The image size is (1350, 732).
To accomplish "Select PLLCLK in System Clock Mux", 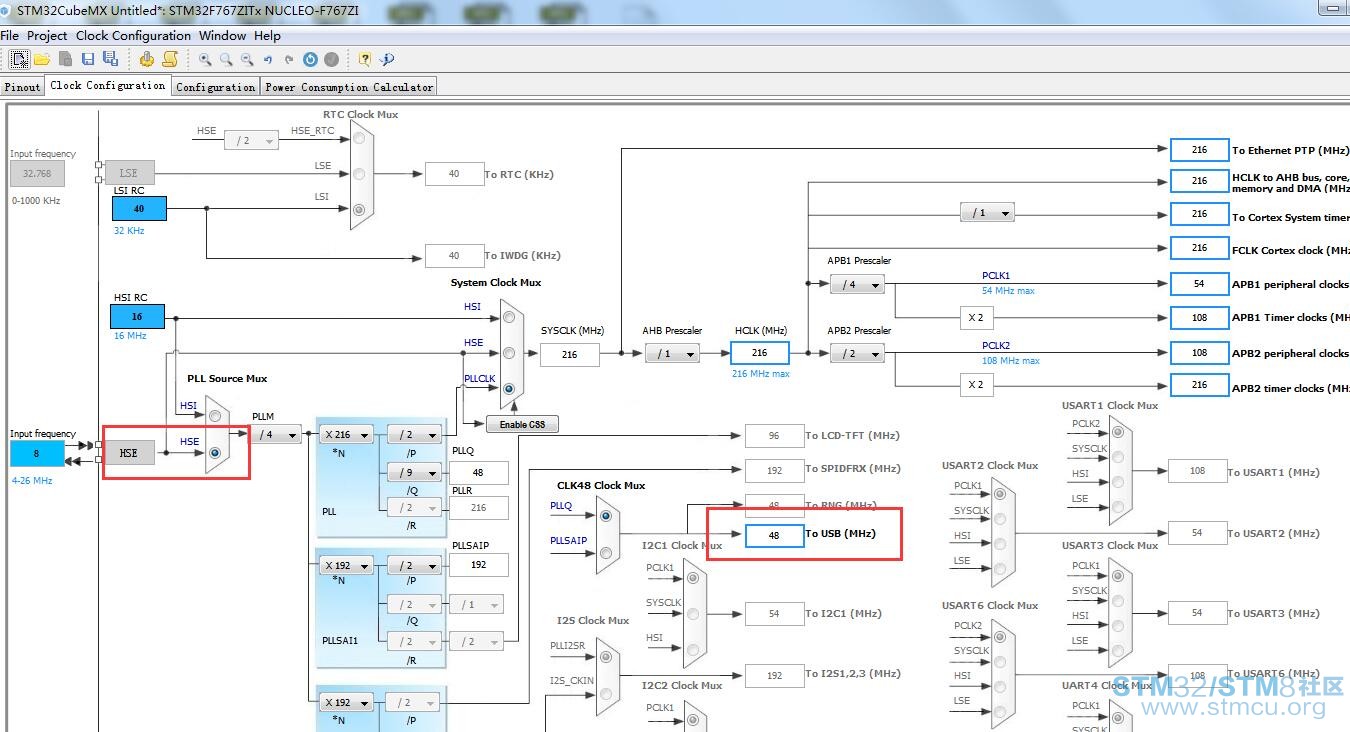I will pos(510,389).
